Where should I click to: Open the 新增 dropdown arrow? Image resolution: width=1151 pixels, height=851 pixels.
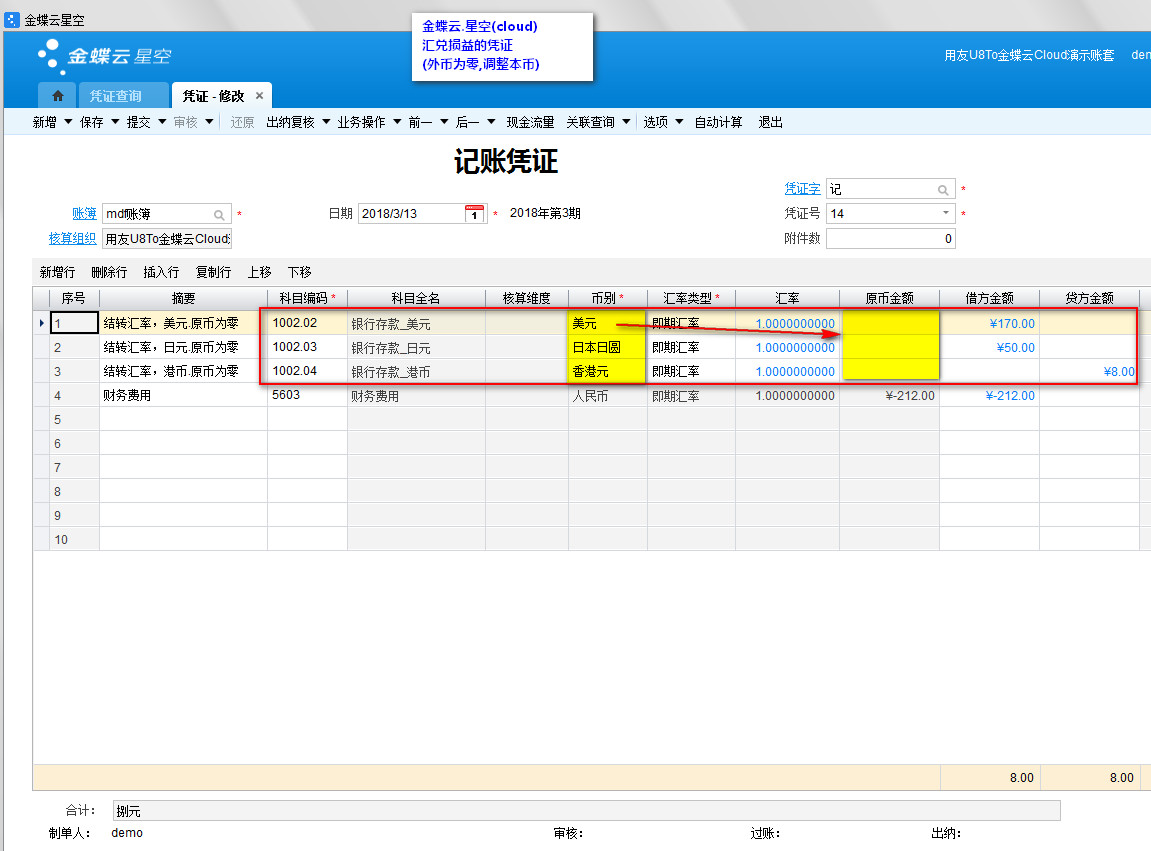[68, 122]
